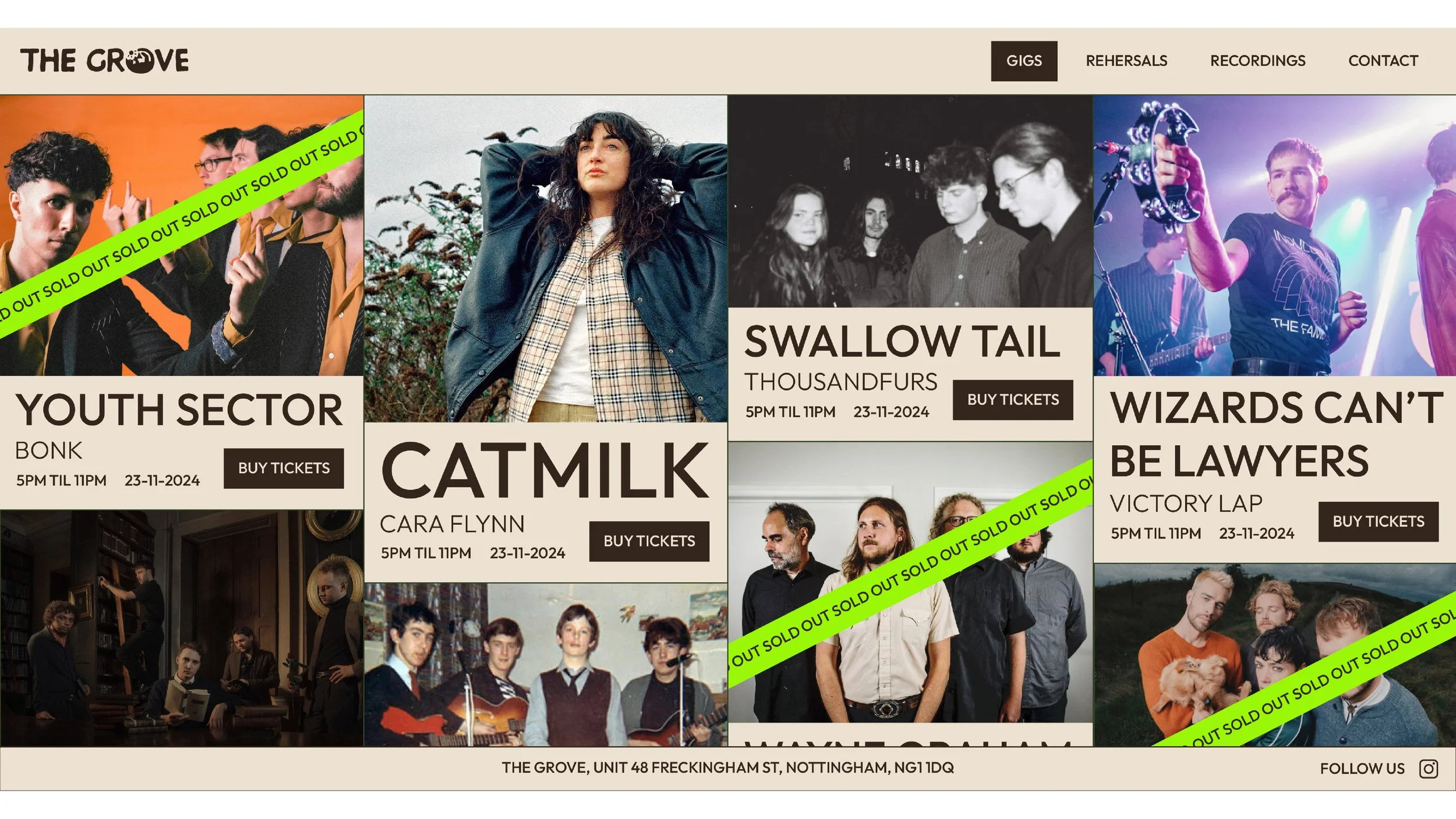This screenshot has height=819, width=1456.
Task: Click the Swallow Tail heading
Action: [x=902, y=341]
